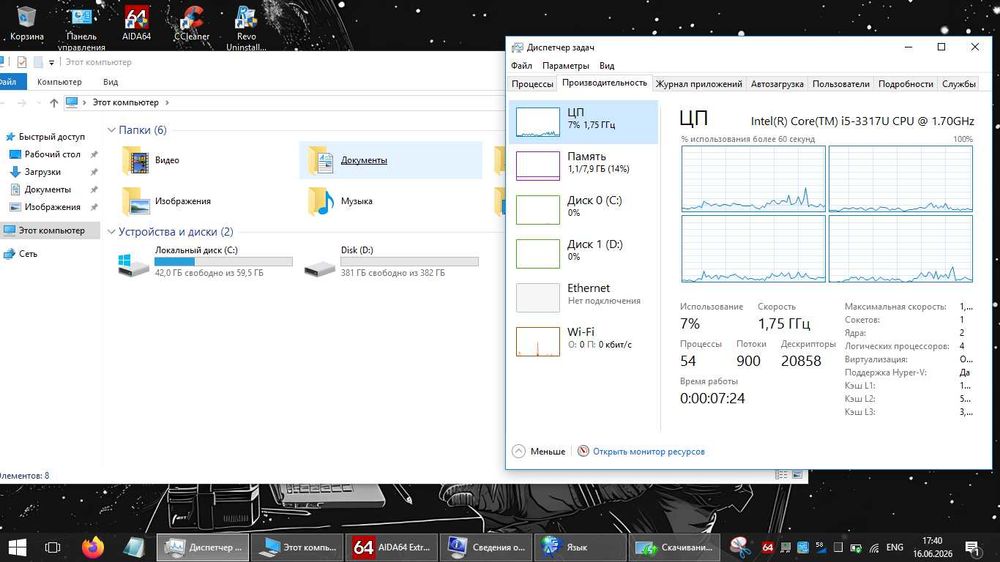Switch to the Пользователи tab
1000x562 pixels.
click(x=841, y=84)
